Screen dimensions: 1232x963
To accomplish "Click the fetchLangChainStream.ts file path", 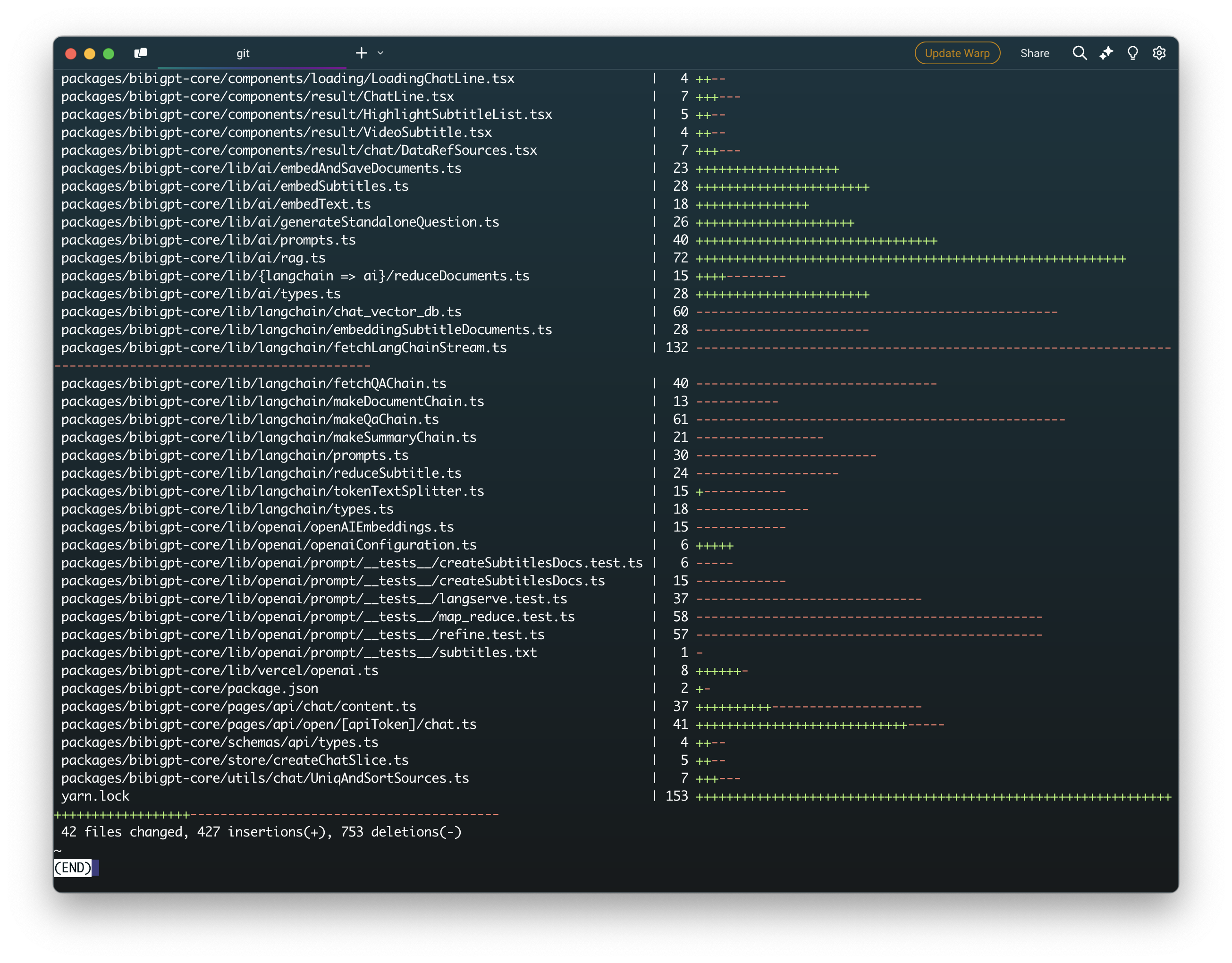I will click(284, 347).
